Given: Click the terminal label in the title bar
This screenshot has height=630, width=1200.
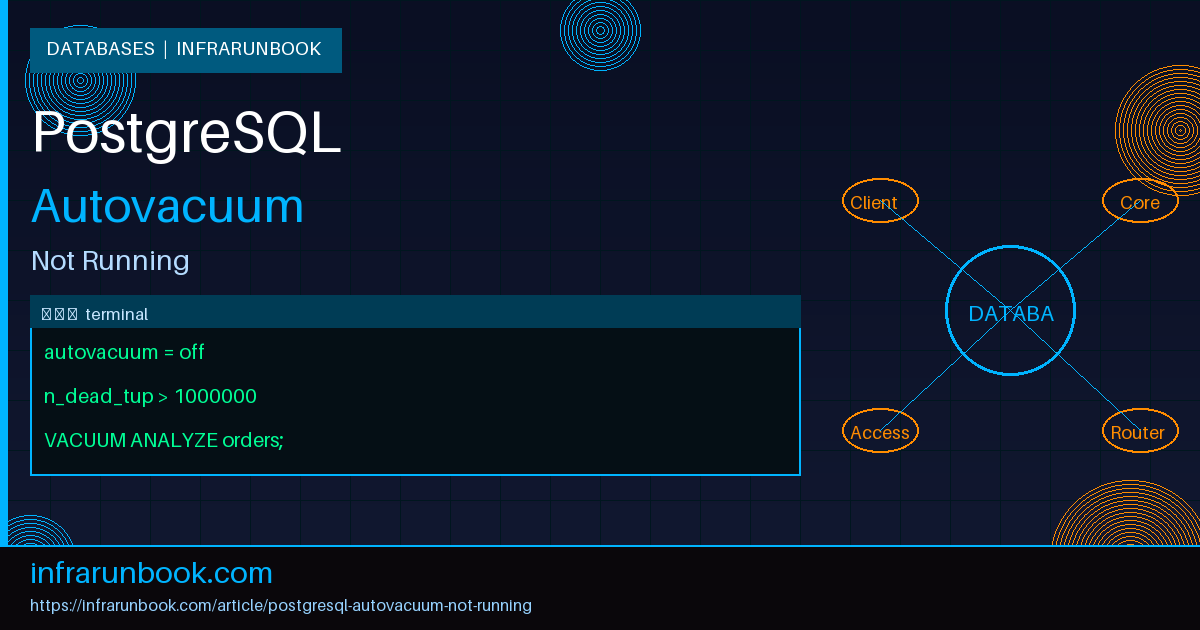Looking at the screenshot, I should 118,313.
